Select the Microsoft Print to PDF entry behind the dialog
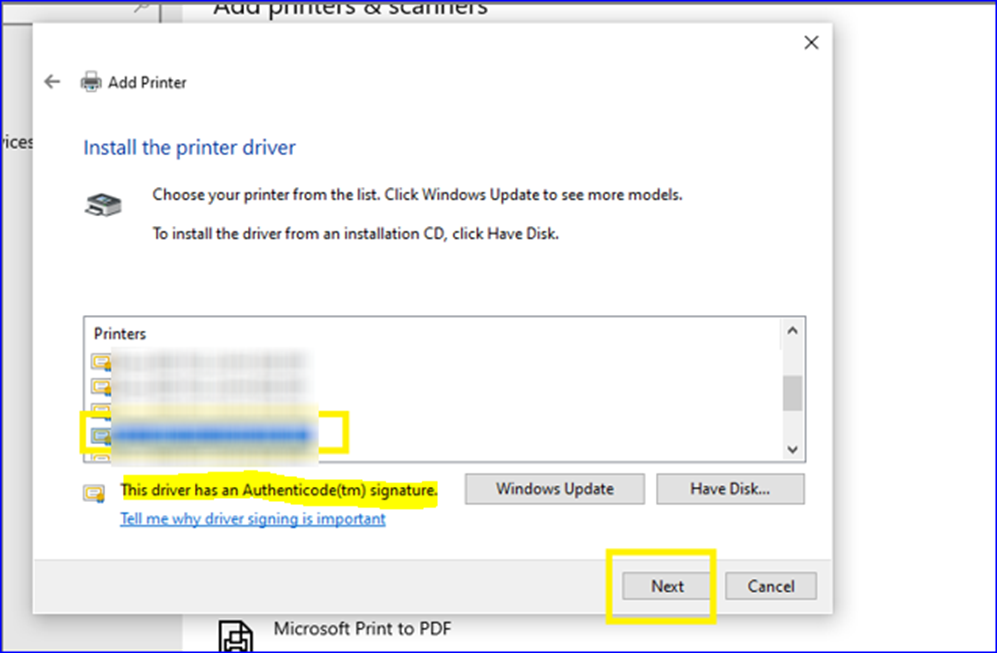 point(361,630)
